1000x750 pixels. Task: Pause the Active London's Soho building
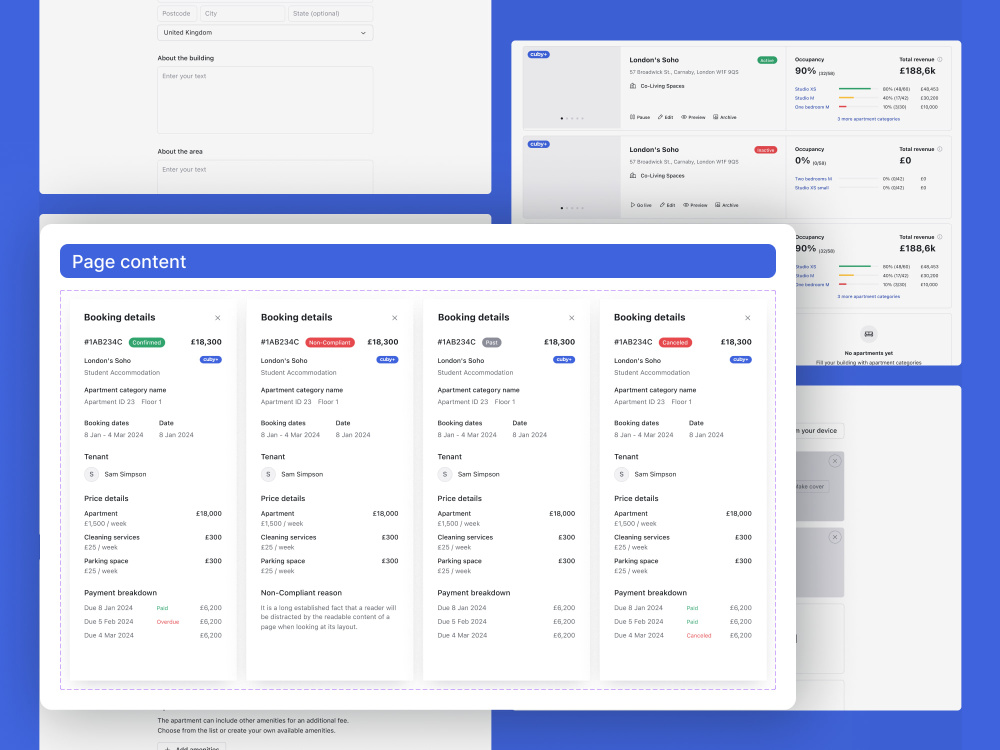(640, 117)
